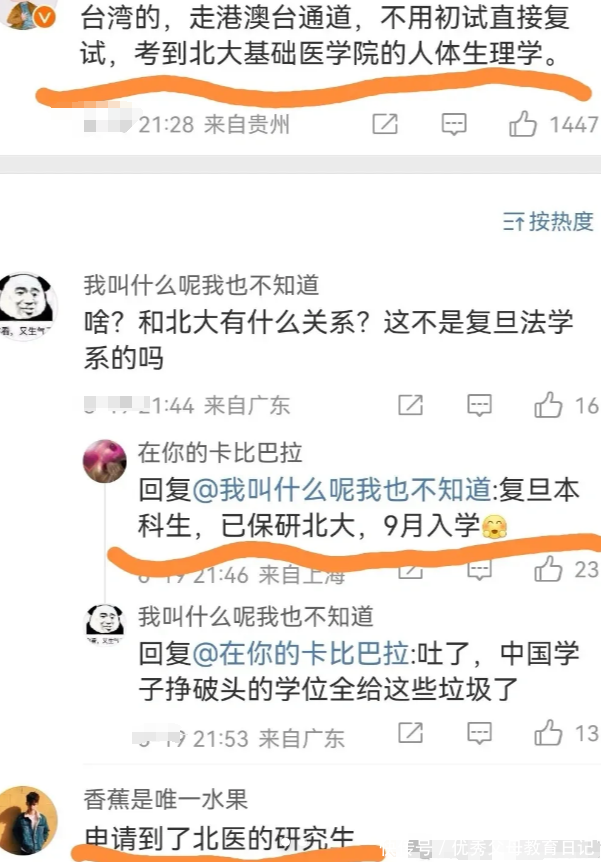Viewport: 601px width, 862px height.
Task: Like the reply with 23 likes
Action: [x=548, y=569]
